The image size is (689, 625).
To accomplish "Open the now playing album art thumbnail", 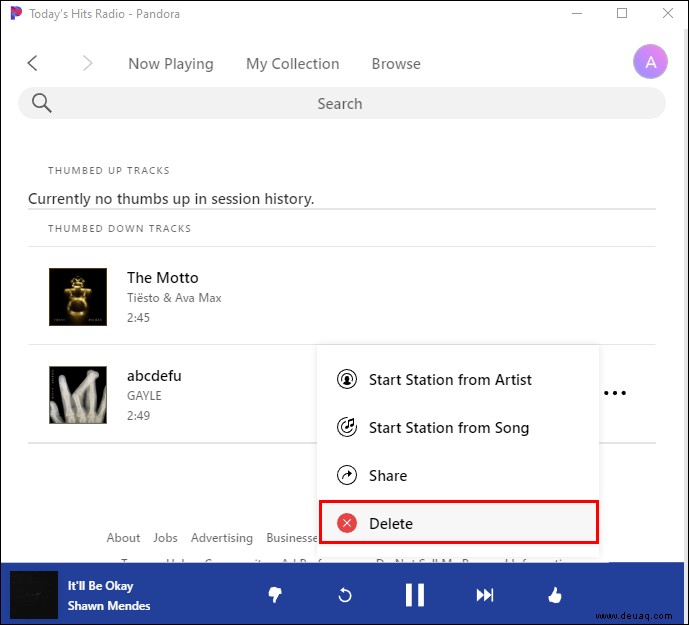I will click(x=34, y=595).
